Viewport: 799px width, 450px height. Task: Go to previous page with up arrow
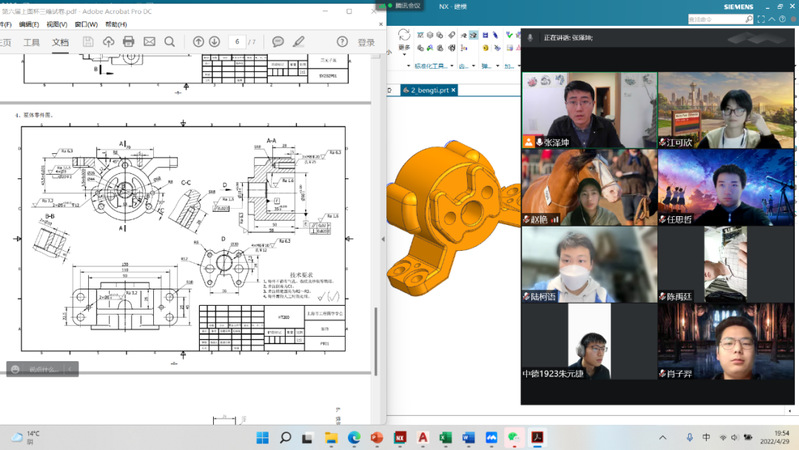[198, 42]
